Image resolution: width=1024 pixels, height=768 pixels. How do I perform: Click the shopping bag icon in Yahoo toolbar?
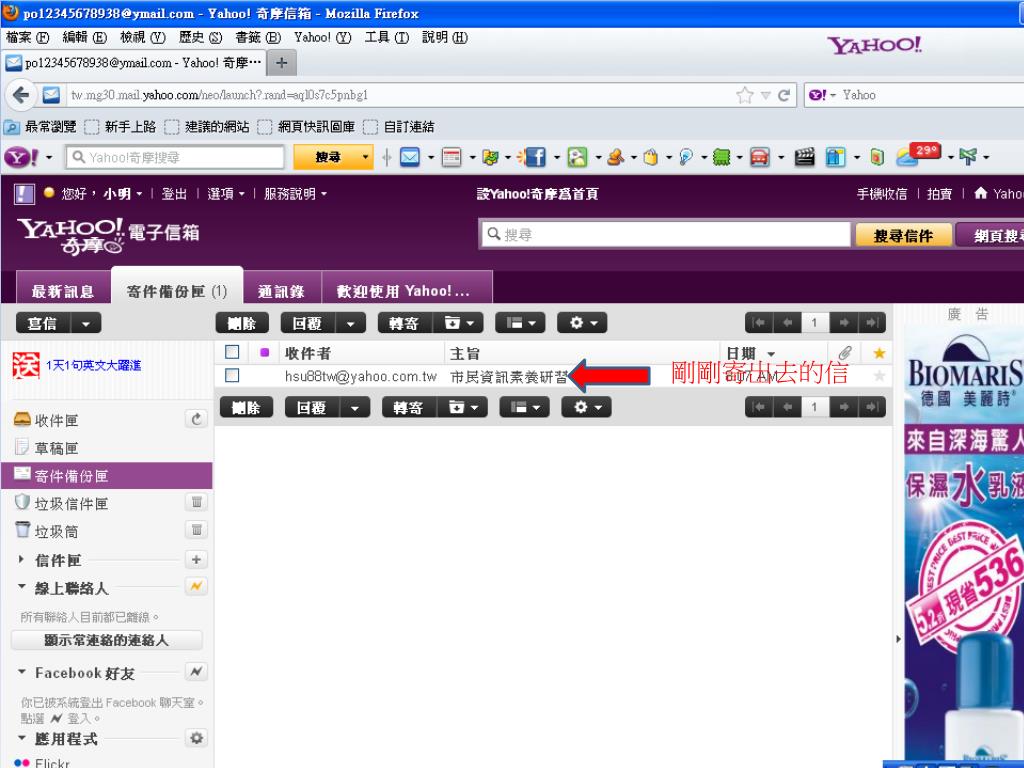650,157
